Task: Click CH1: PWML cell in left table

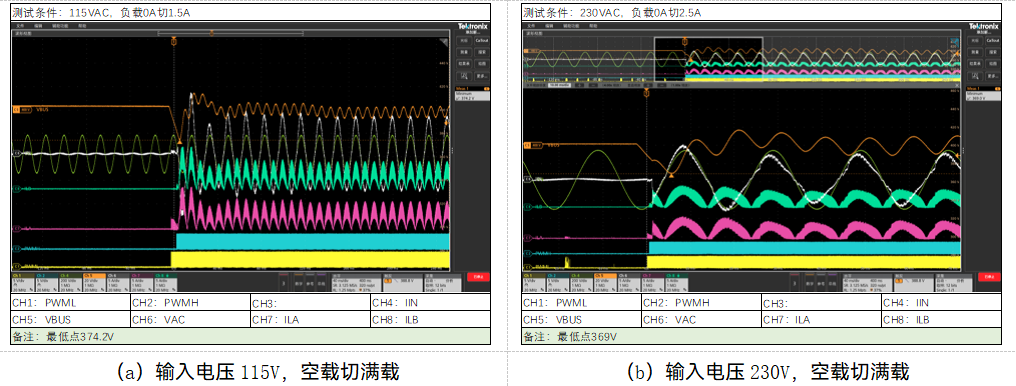Action: point(71,302)
